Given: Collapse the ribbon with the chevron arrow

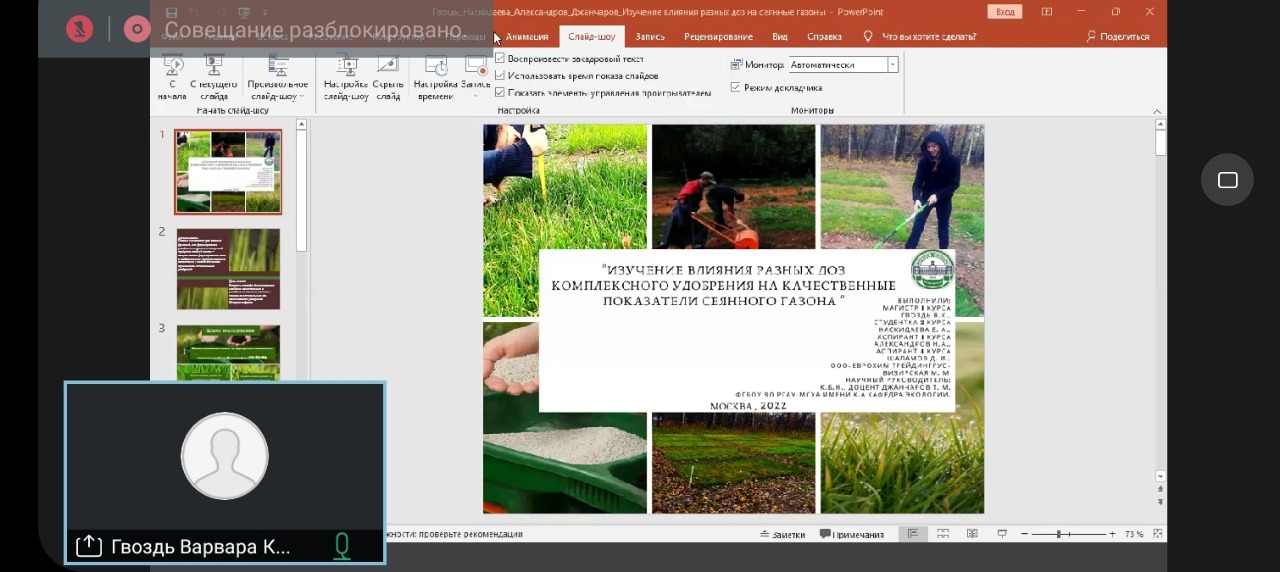Looking at the screenshot, I should pyautogui.click(x=1157, y=111).
